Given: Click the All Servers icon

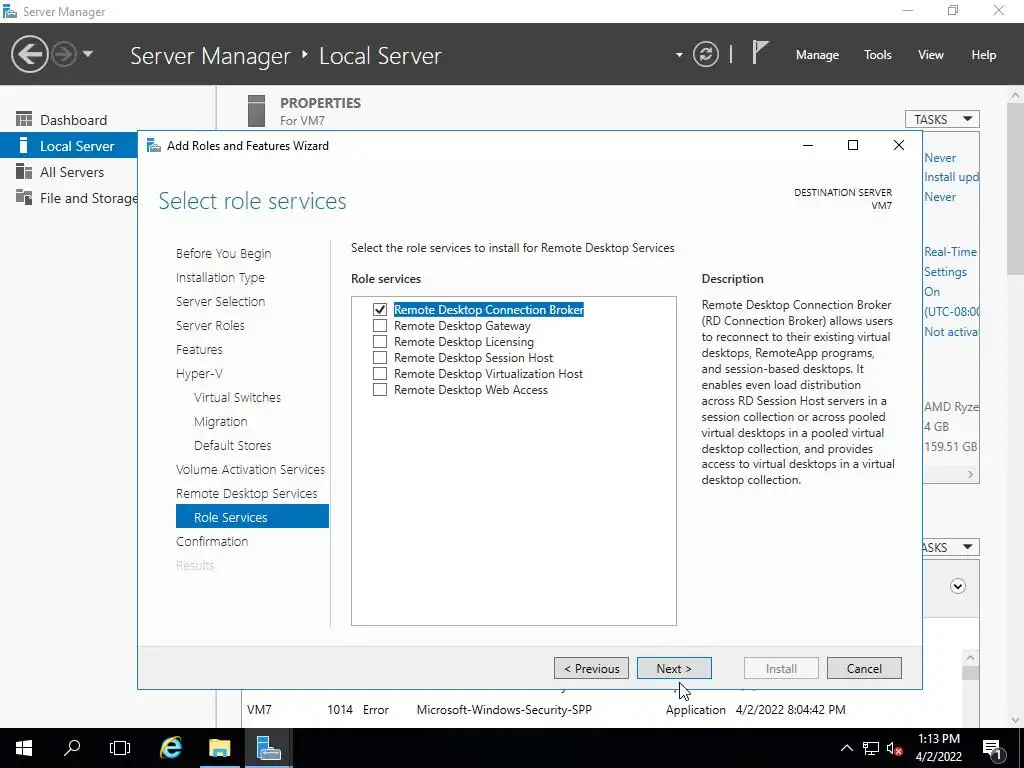Looking at the screenshot, I should (24, 171).
